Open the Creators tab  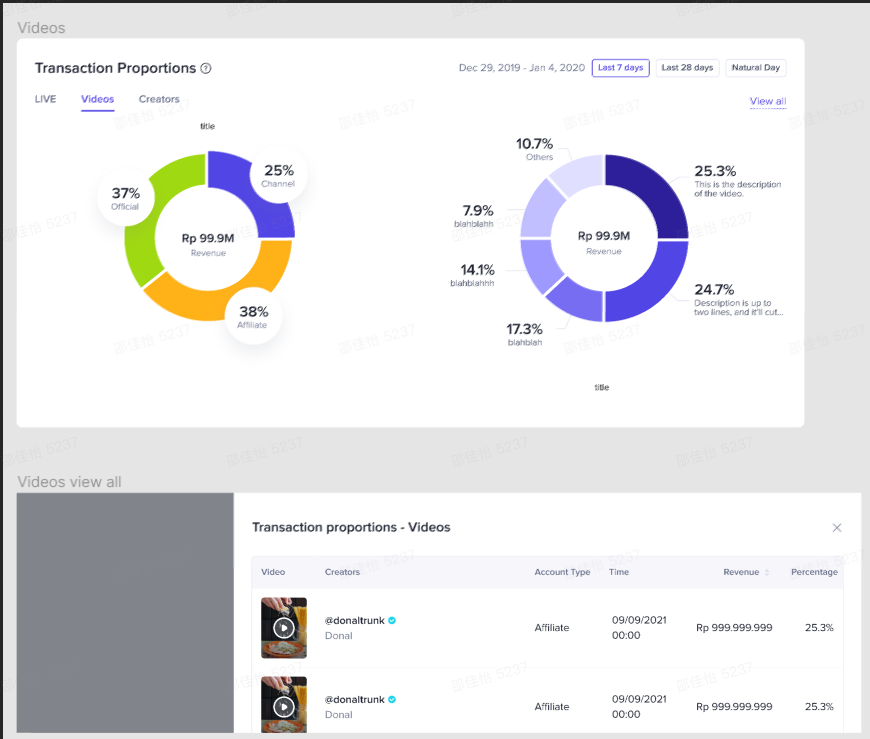[x=159, y=99]
